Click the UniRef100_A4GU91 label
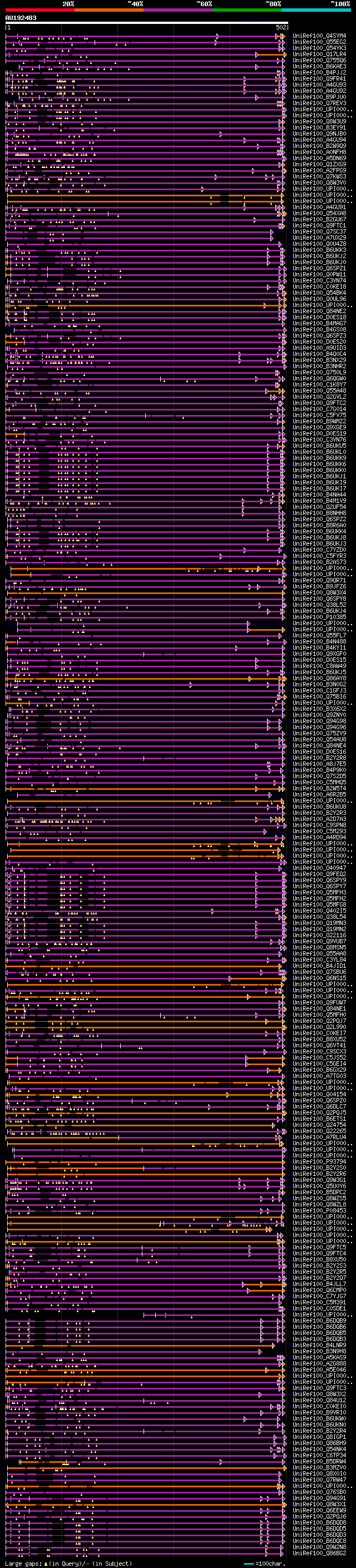This screenshot has height=1568, width=356. (x=319, y=207)
